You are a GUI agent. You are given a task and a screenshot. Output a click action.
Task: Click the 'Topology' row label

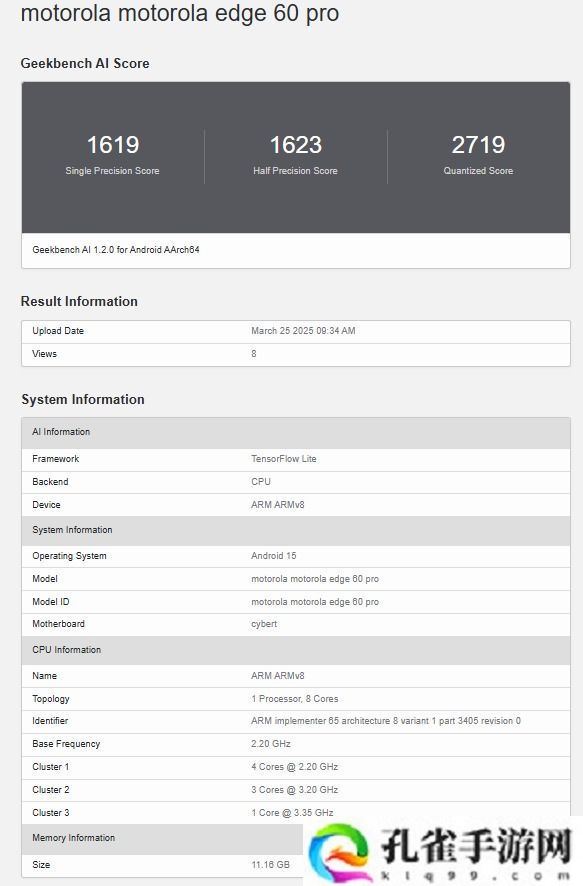click(x=51, y=700)
